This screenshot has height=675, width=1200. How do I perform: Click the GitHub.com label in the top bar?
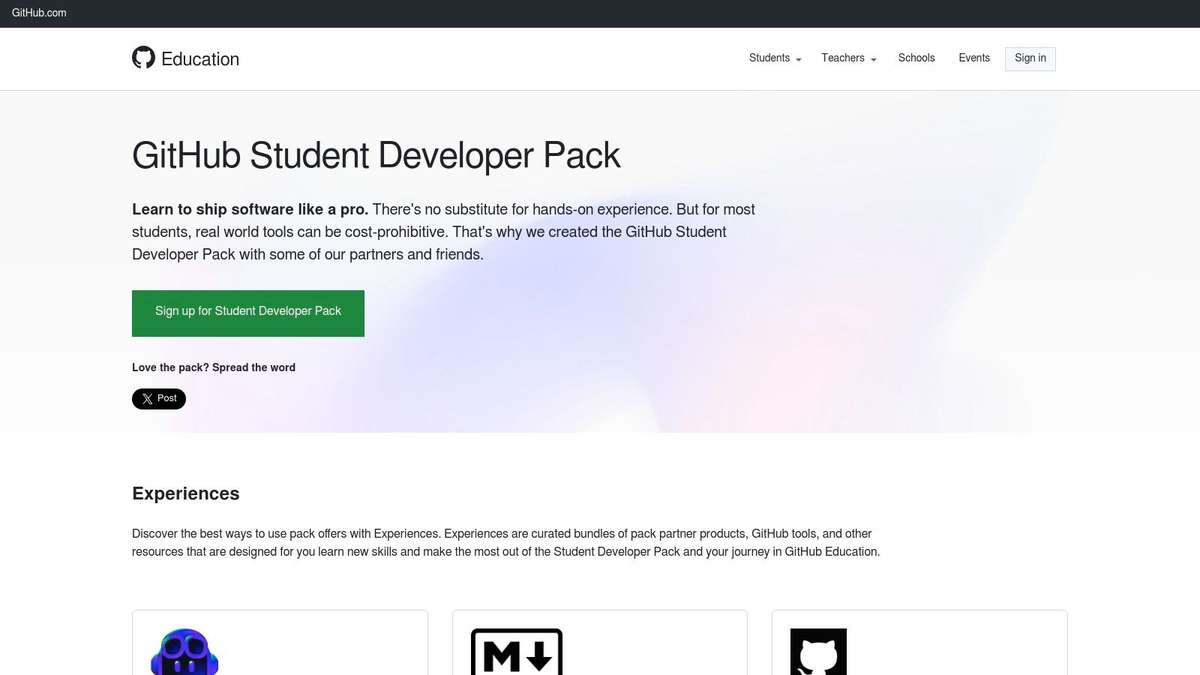click(38, 12)
